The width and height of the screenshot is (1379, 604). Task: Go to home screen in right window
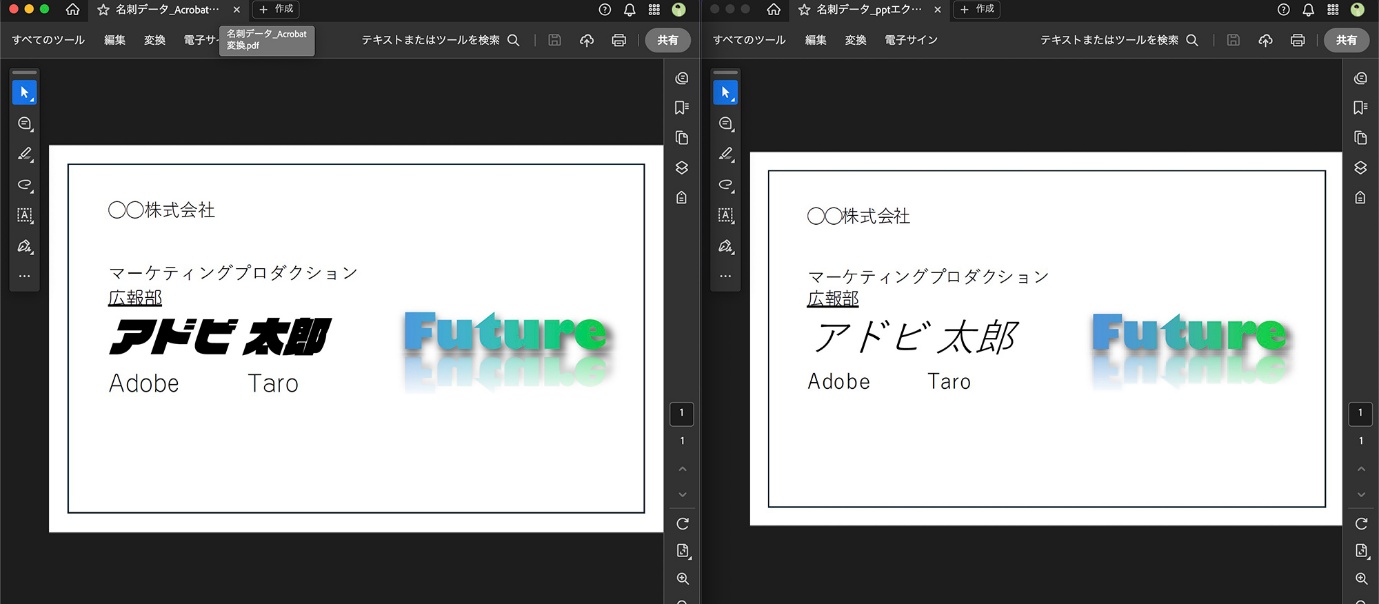click(773, 9)
